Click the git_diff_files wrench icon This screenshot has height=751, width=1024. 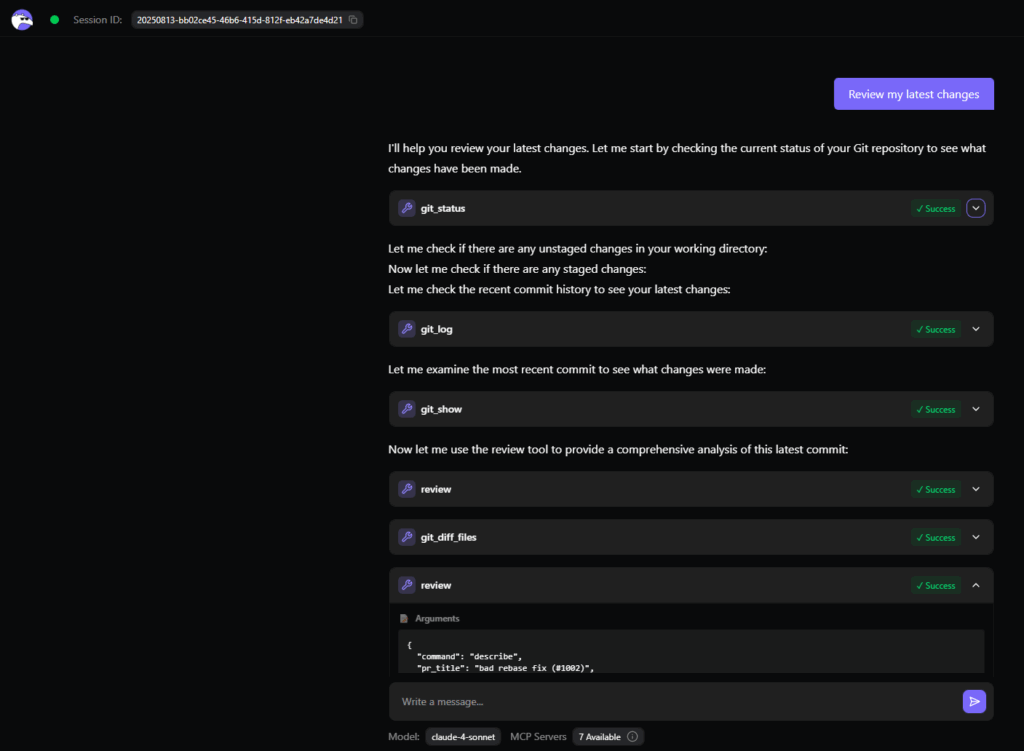(407, 537)
